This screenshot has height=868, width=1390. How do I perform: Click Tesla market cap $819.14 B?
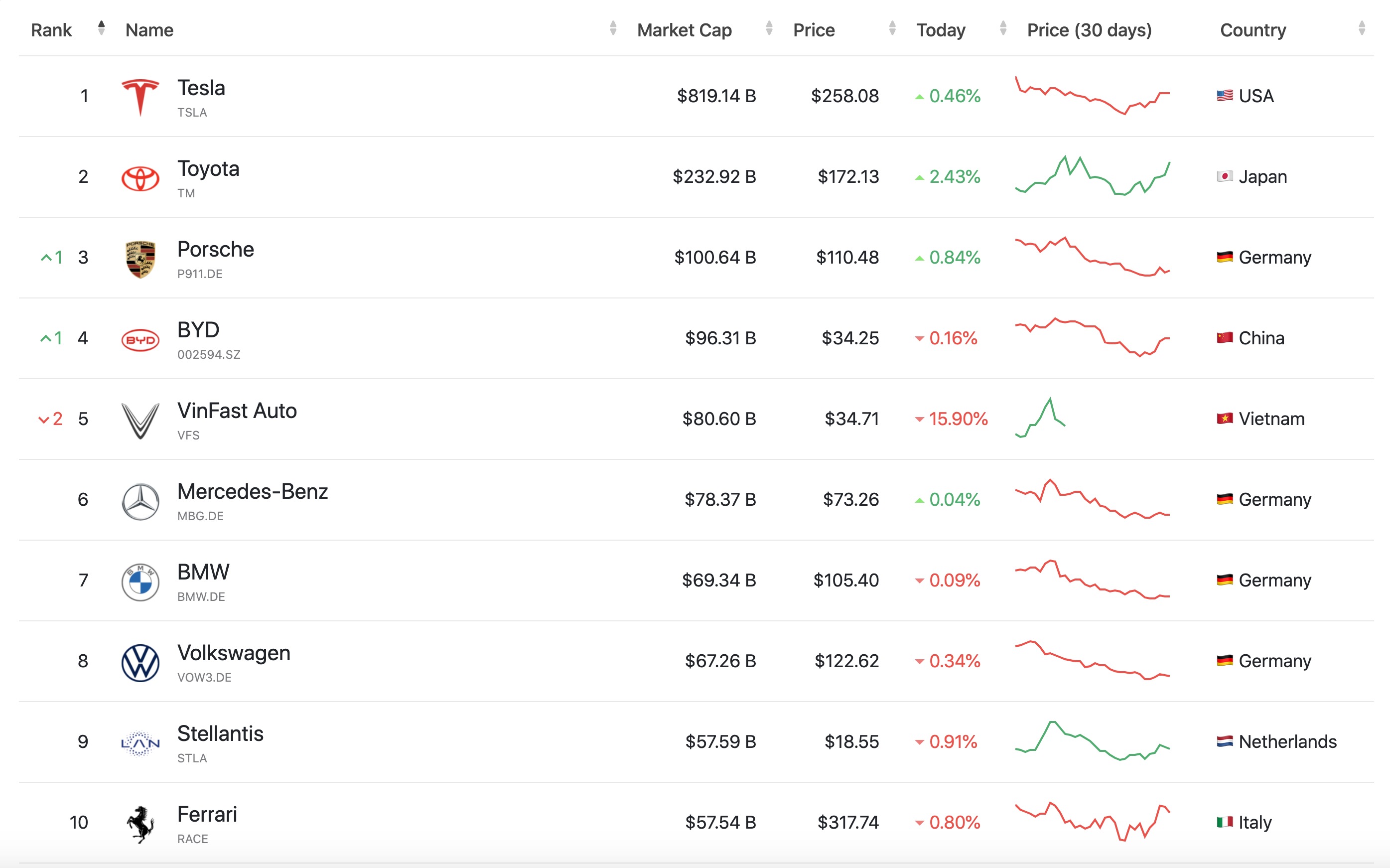pos(716,95)
